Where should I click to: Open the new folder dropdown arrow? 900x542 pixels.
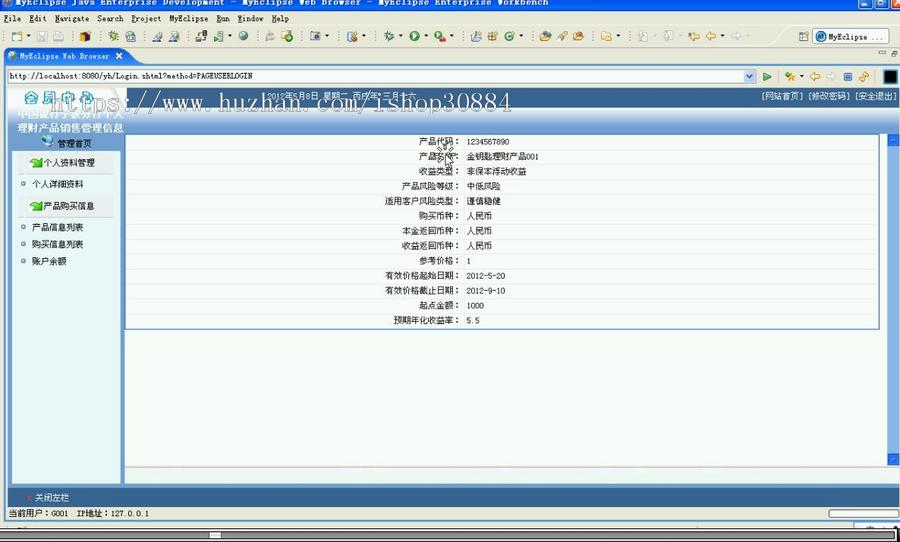point(618,36)
